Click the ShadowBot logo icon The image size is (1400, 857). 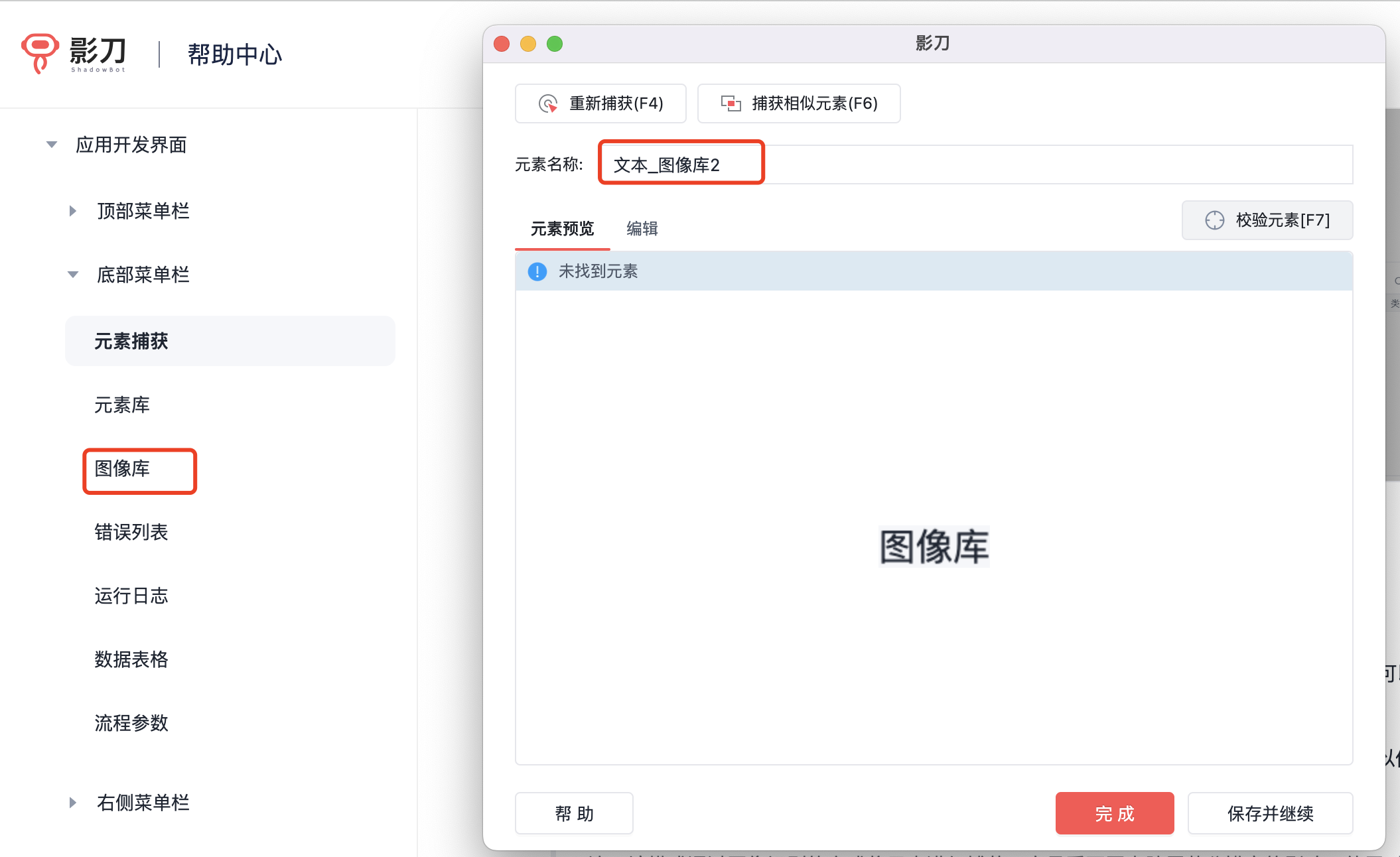(x=40, y=52)
